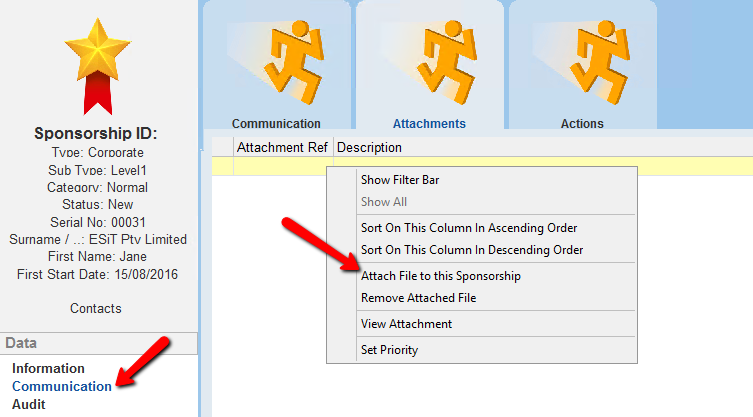The height and width of the screenshot is (417, 753).
Task: Choose Show Filter Bar from context menu
Action: tap(400, 180)
